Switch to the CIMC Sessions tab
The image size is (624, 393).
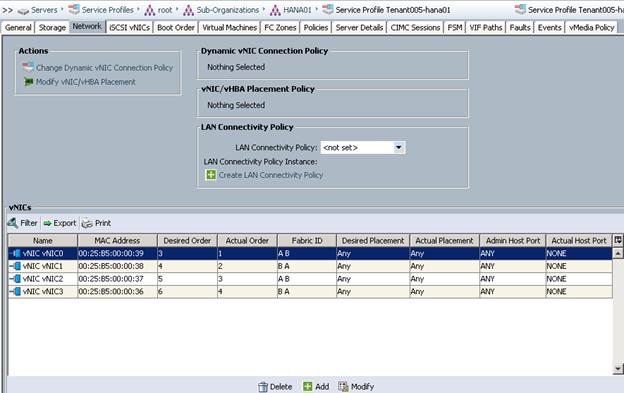[x=415, y=27]
